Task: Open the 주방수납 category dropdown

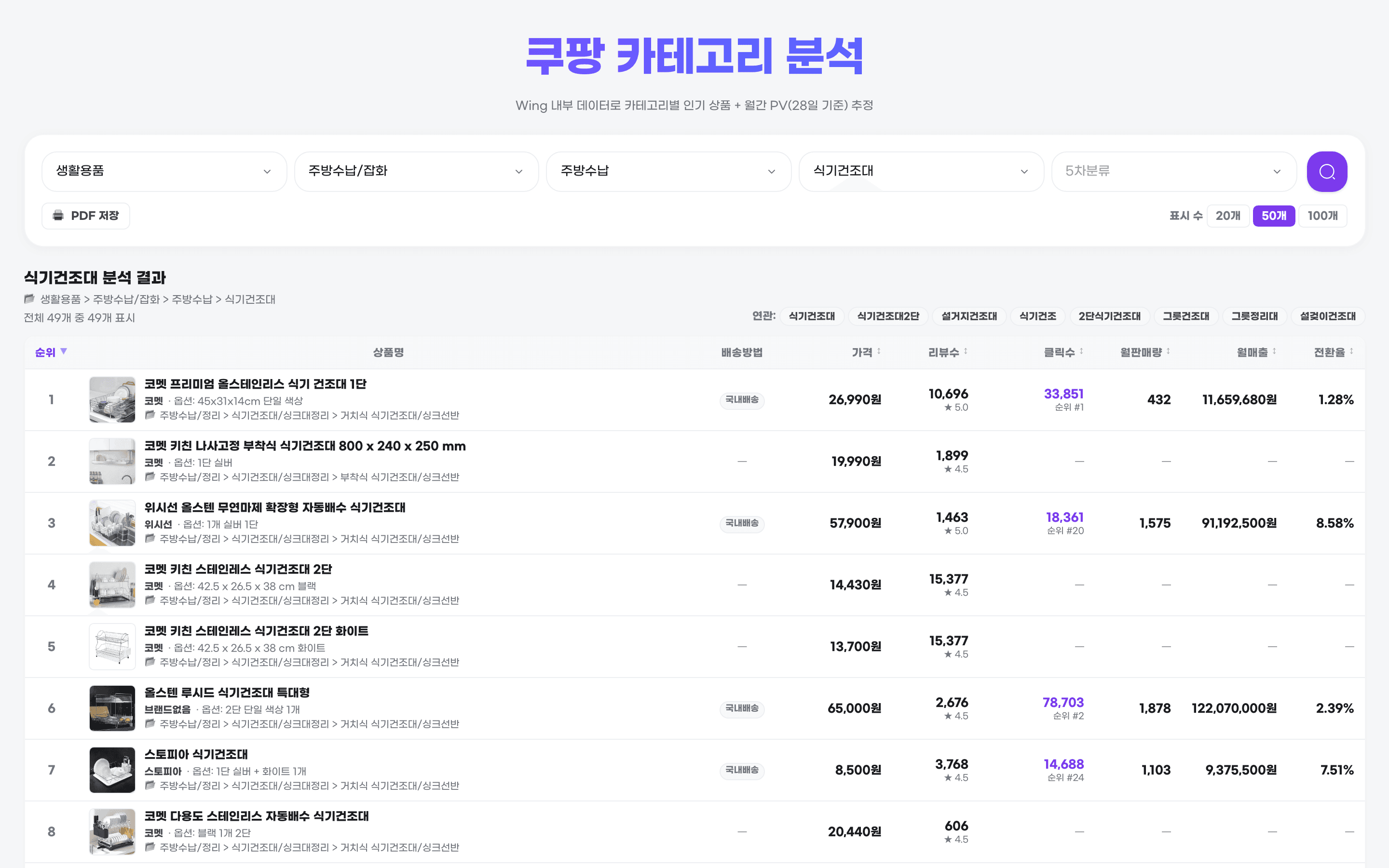Action: [x=668, y=171]
